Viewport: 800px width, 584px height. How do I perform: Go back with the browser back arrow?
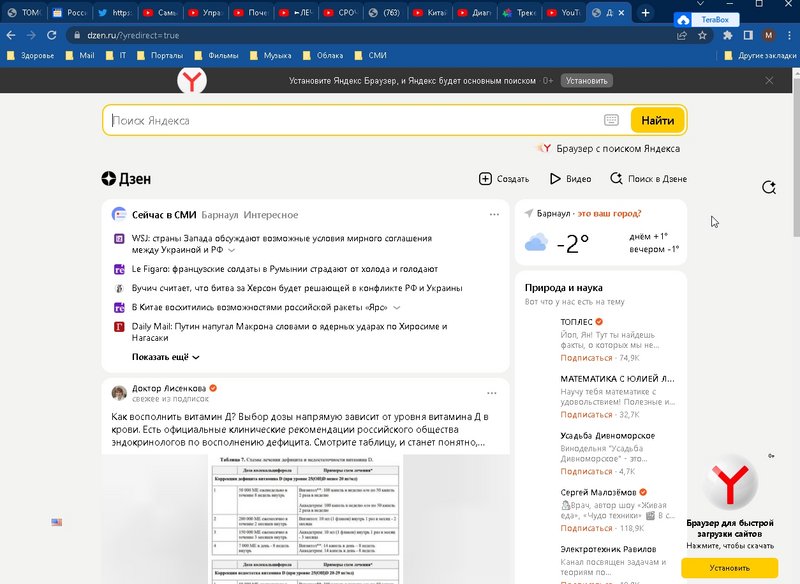(x=11, y=35)
